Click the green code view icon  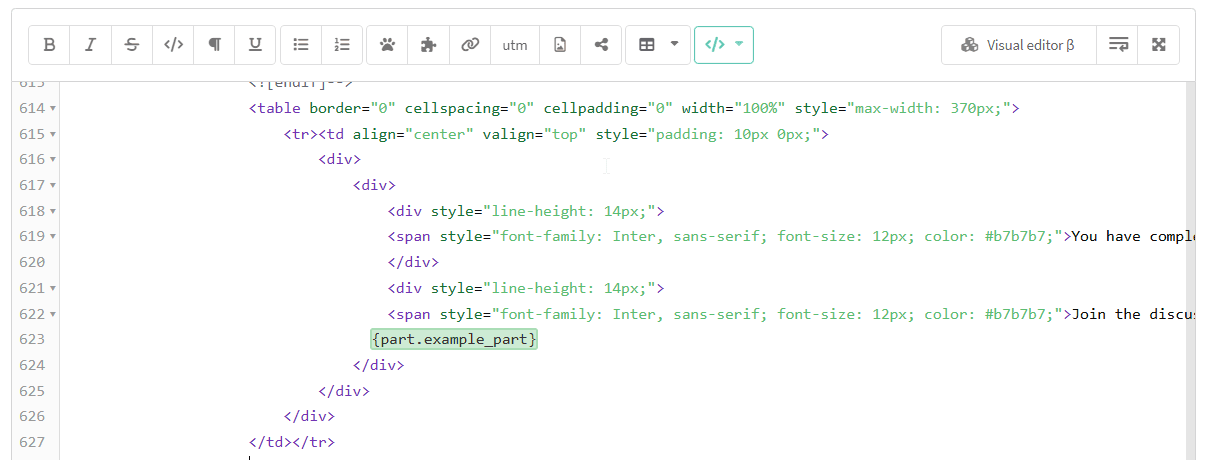(714, 45)
